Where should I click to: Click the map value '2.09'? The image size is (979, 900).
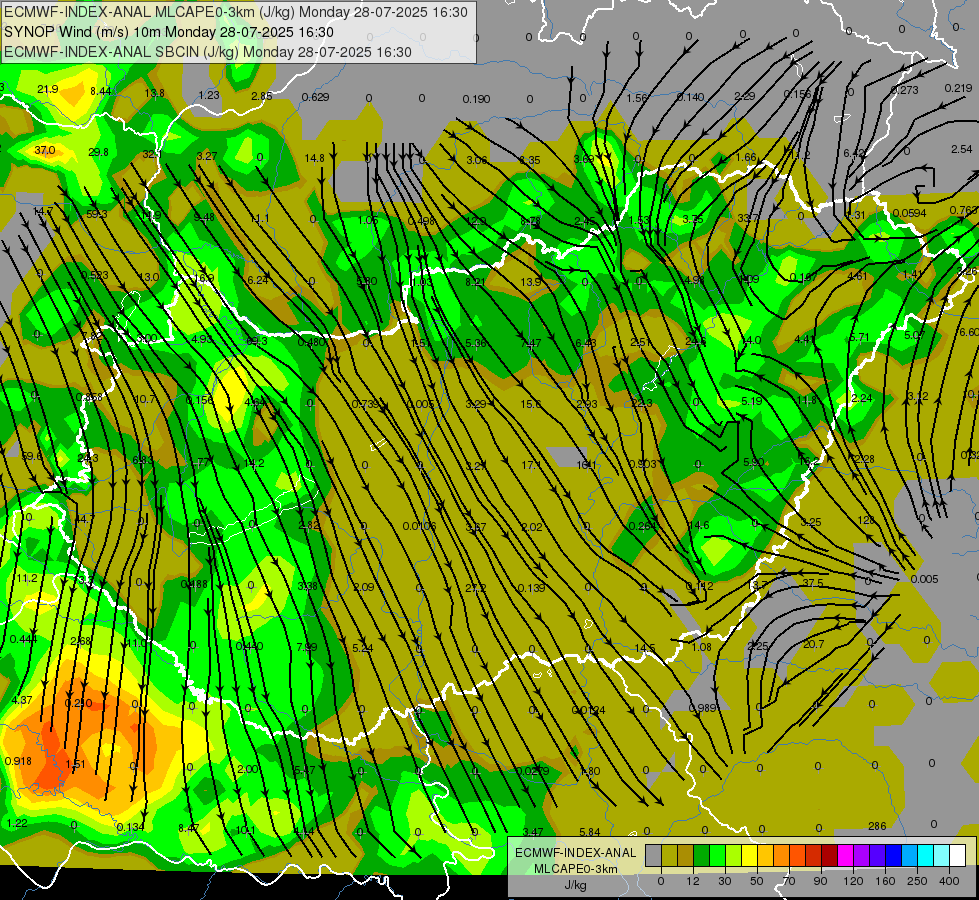364,587
